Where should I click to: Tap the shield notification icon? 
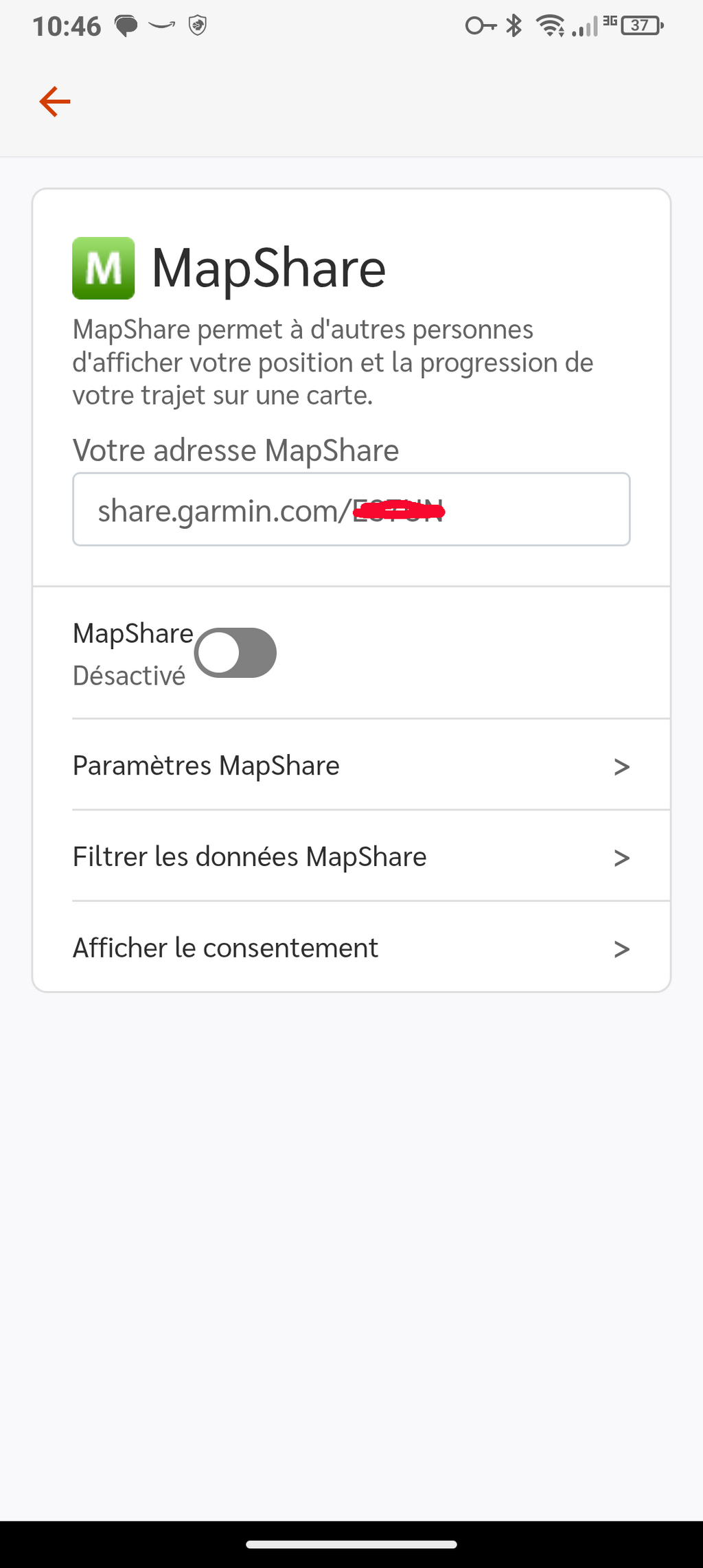(198, 26)
